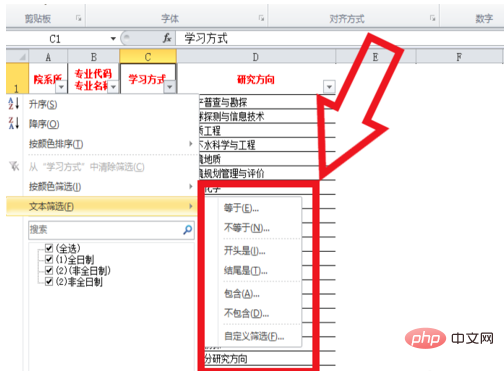Click the formula bar showing 学习方式
This screenshot has width=504, height=371.
click(x=339, y=39)
